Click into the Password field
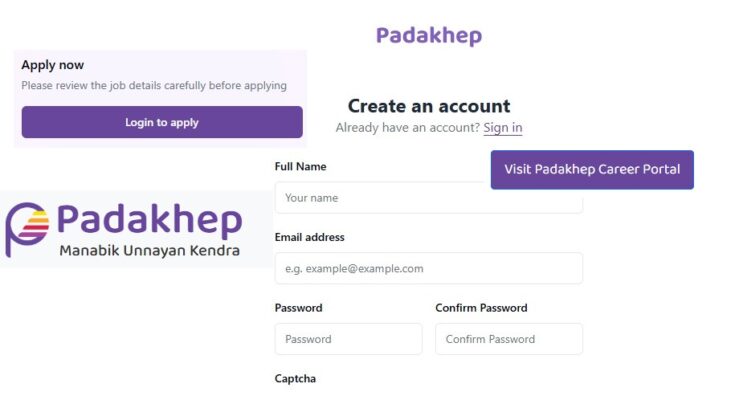735x400 pixels. (348, 339)
